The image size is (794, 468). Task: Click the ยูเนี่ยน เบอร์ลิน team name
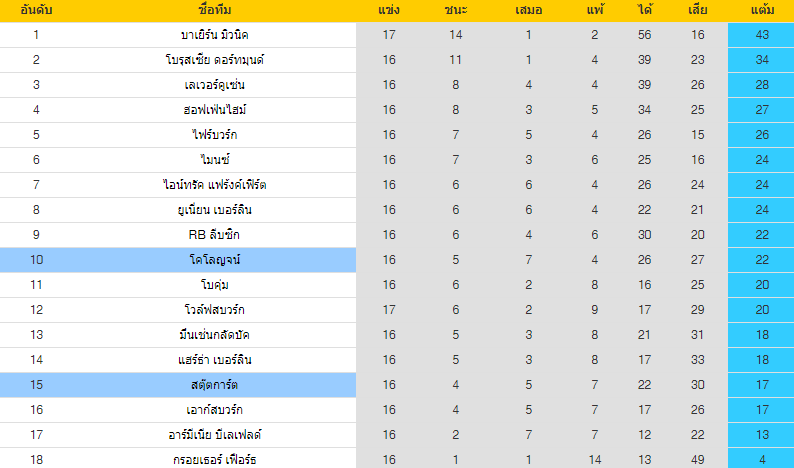pos(215,210)
